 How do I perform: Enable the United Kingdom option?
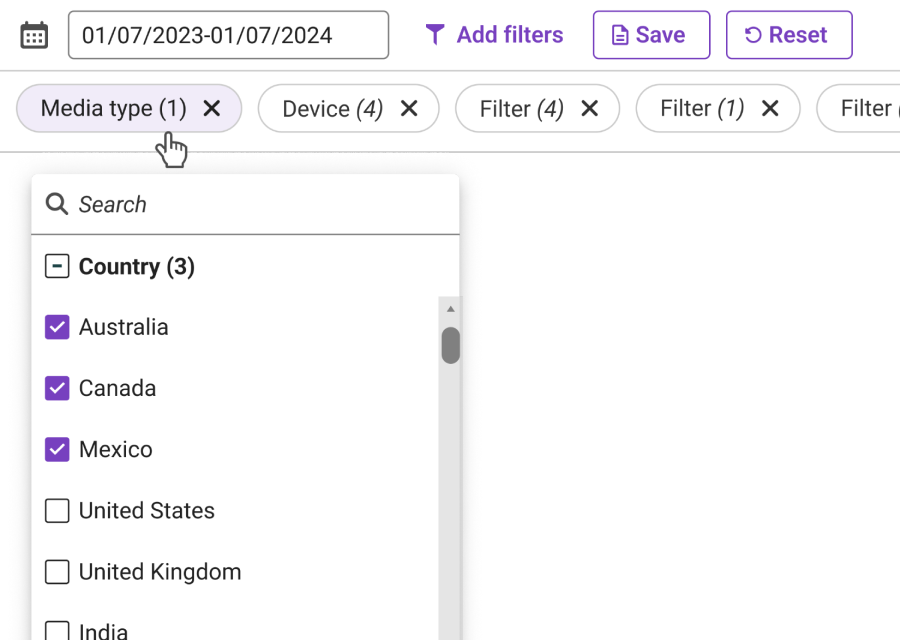[57, 571]
